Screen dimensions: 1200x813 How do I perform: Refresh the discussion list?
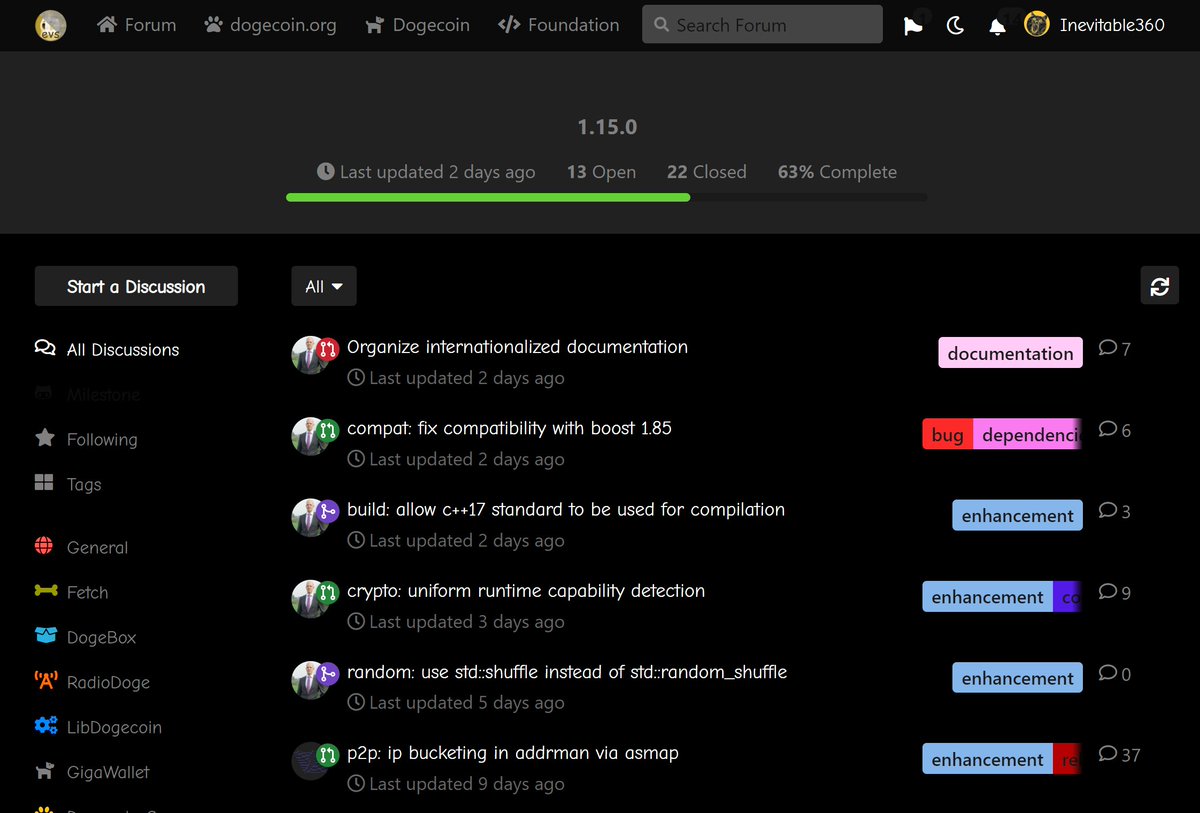1160,286
